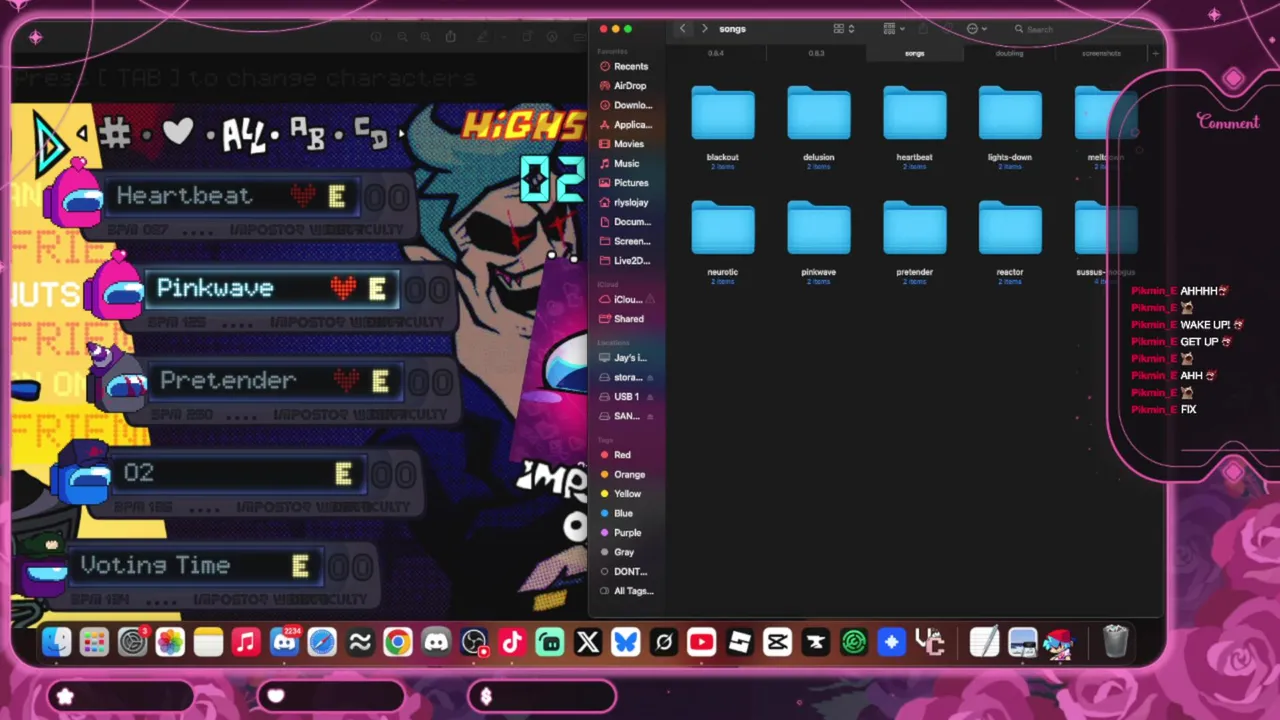Open the X app from Dock
Viewport: 1280px width, 720px height.
[588, 642]
